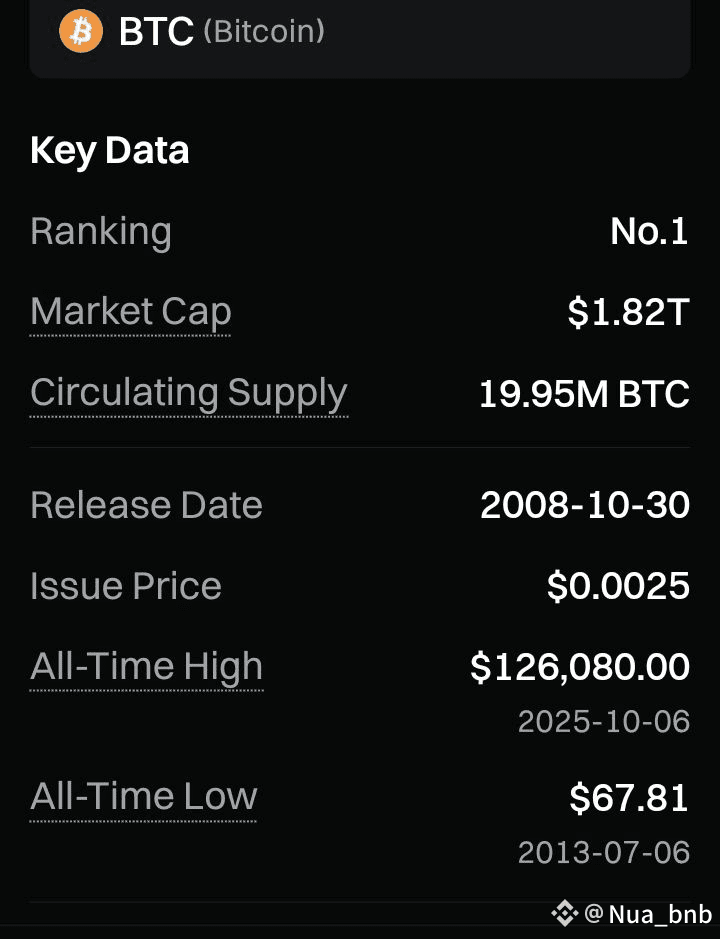Select the Key Data section heading
720x939 pixels.
(110, 150)
